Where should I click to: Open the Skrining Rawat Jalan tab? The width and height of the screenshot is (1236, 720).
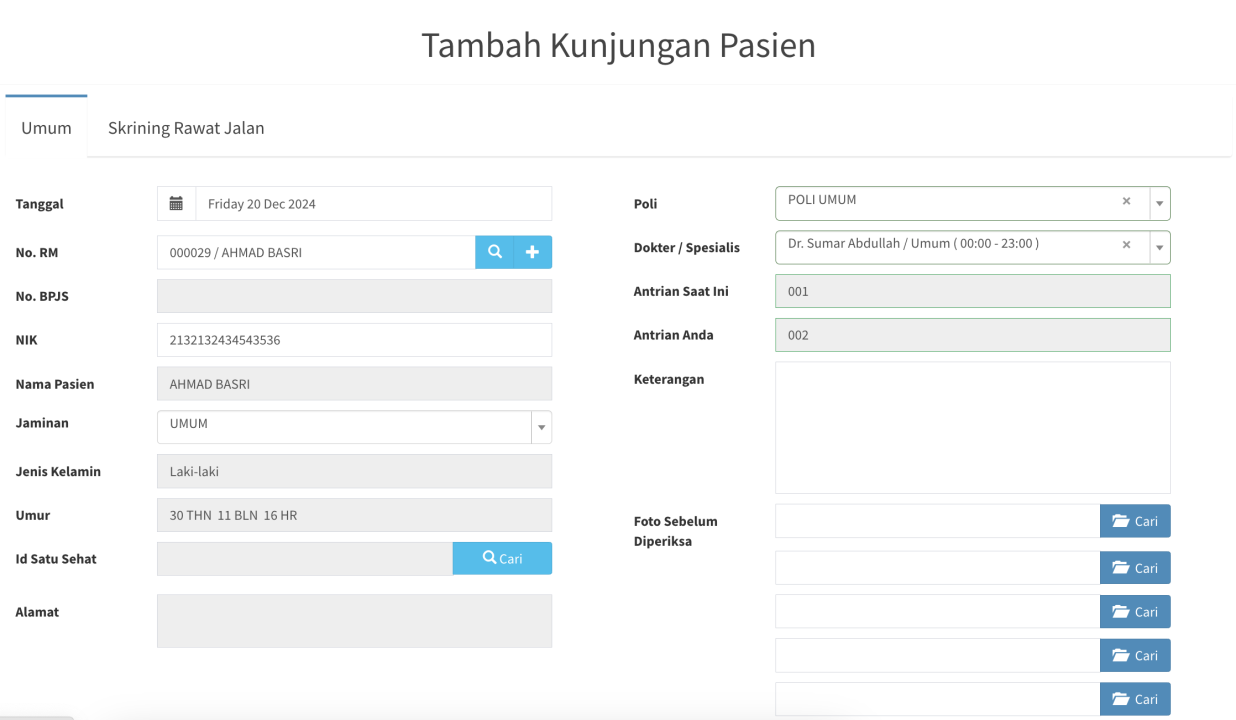click(186, 128)
